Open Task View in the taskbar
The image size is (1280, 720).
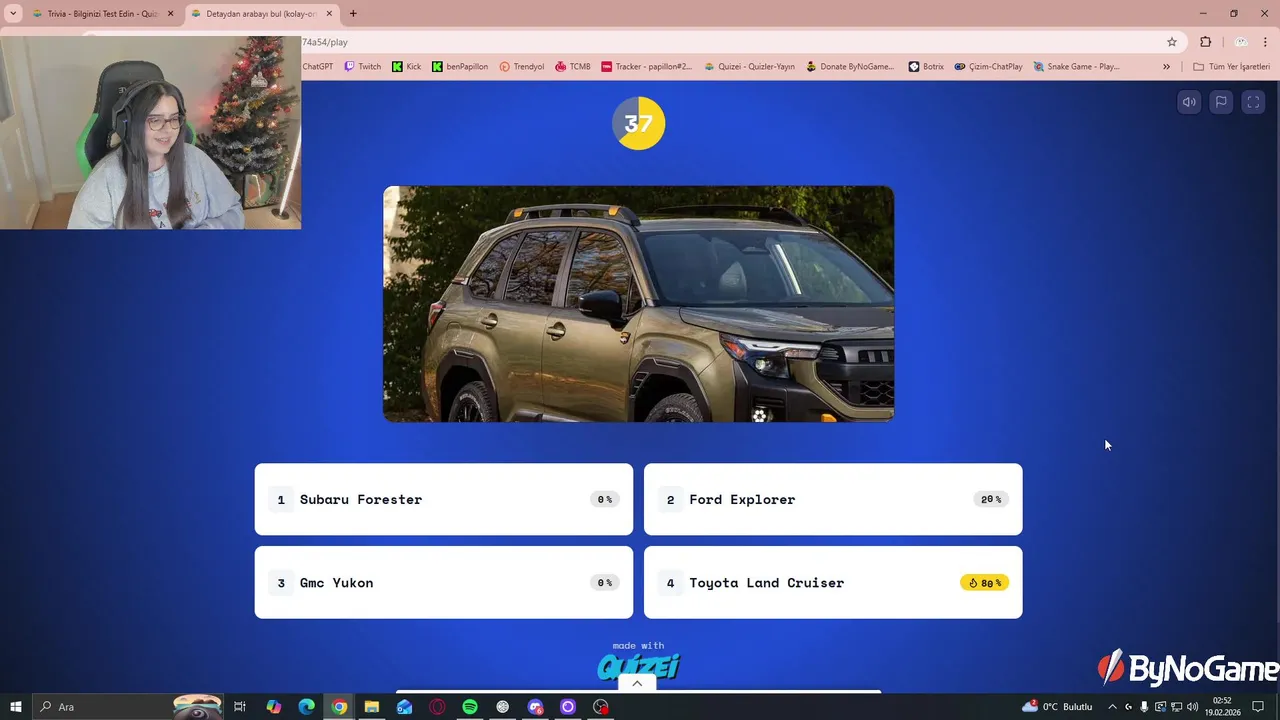click(240, 707)
